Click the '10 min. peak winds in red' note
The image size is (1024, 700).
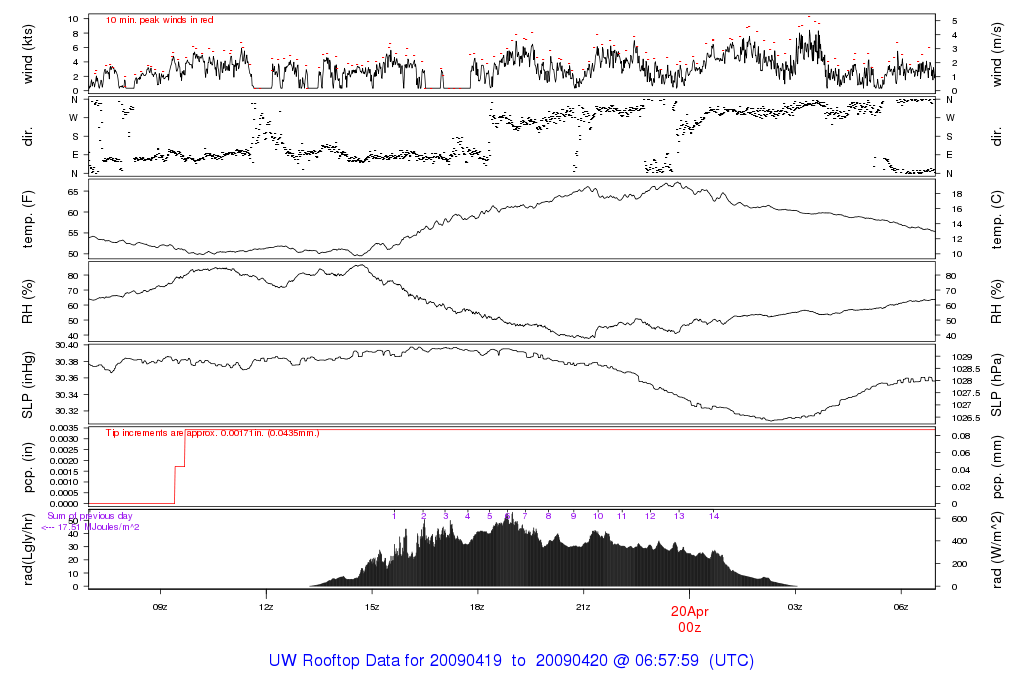click(159, 20)
